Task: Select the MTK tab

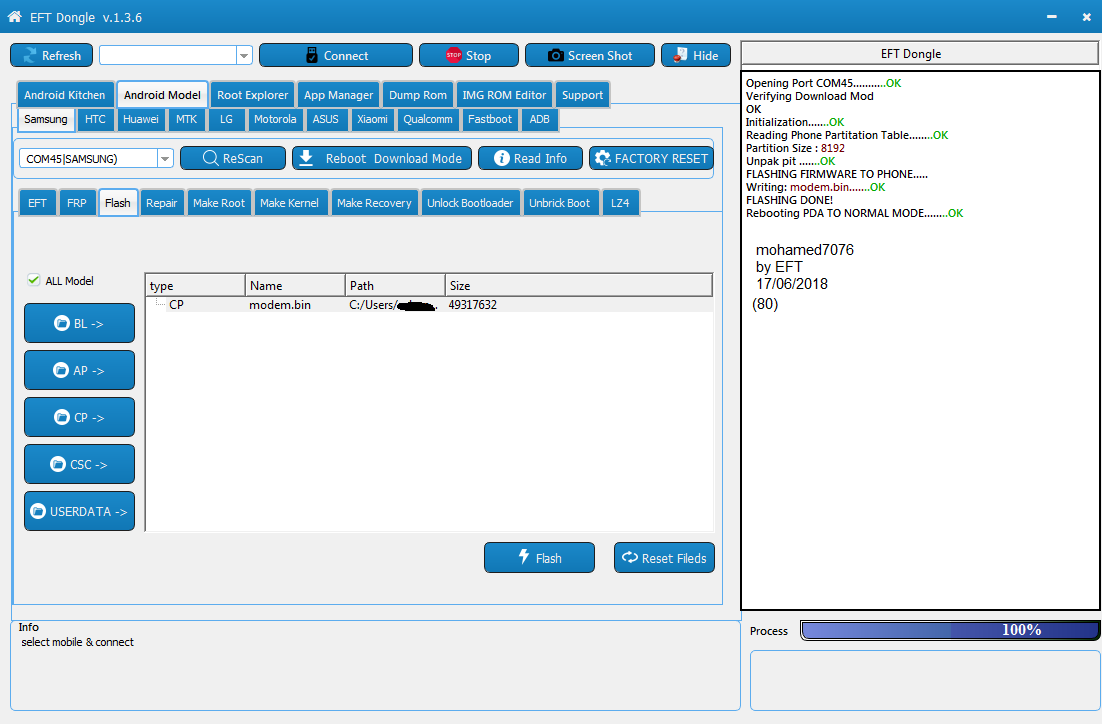Action: [186, 119]
